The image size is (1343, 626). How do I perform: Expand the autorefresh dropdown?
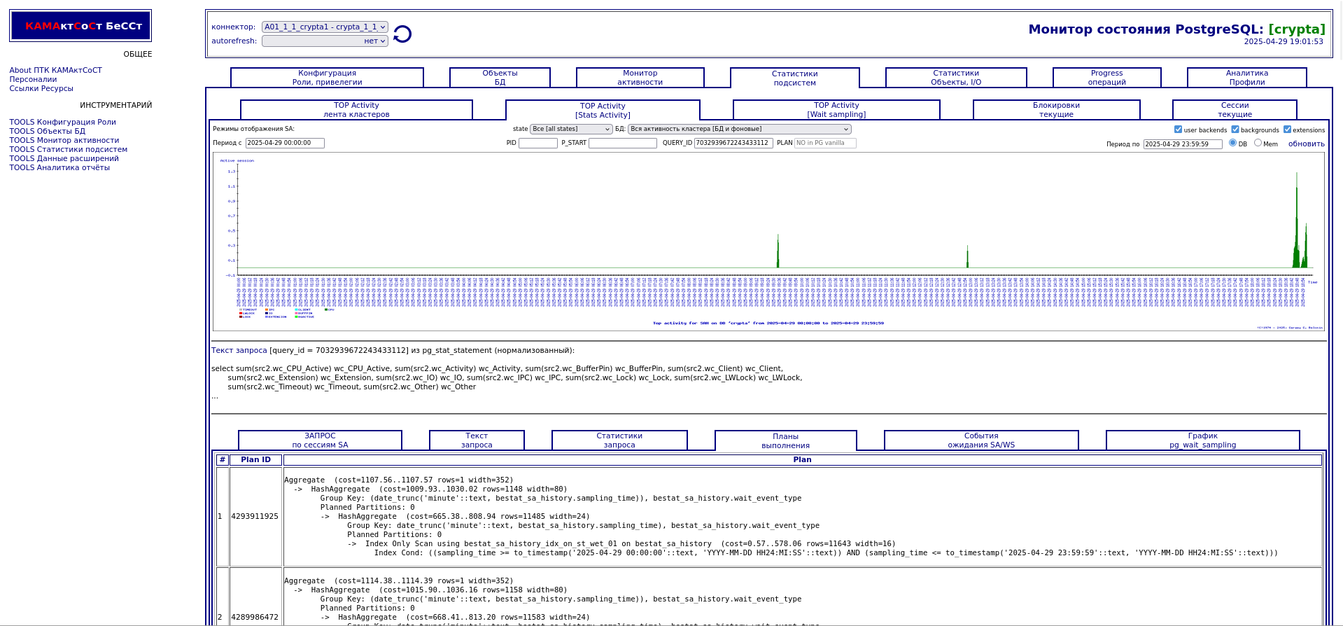324,41
